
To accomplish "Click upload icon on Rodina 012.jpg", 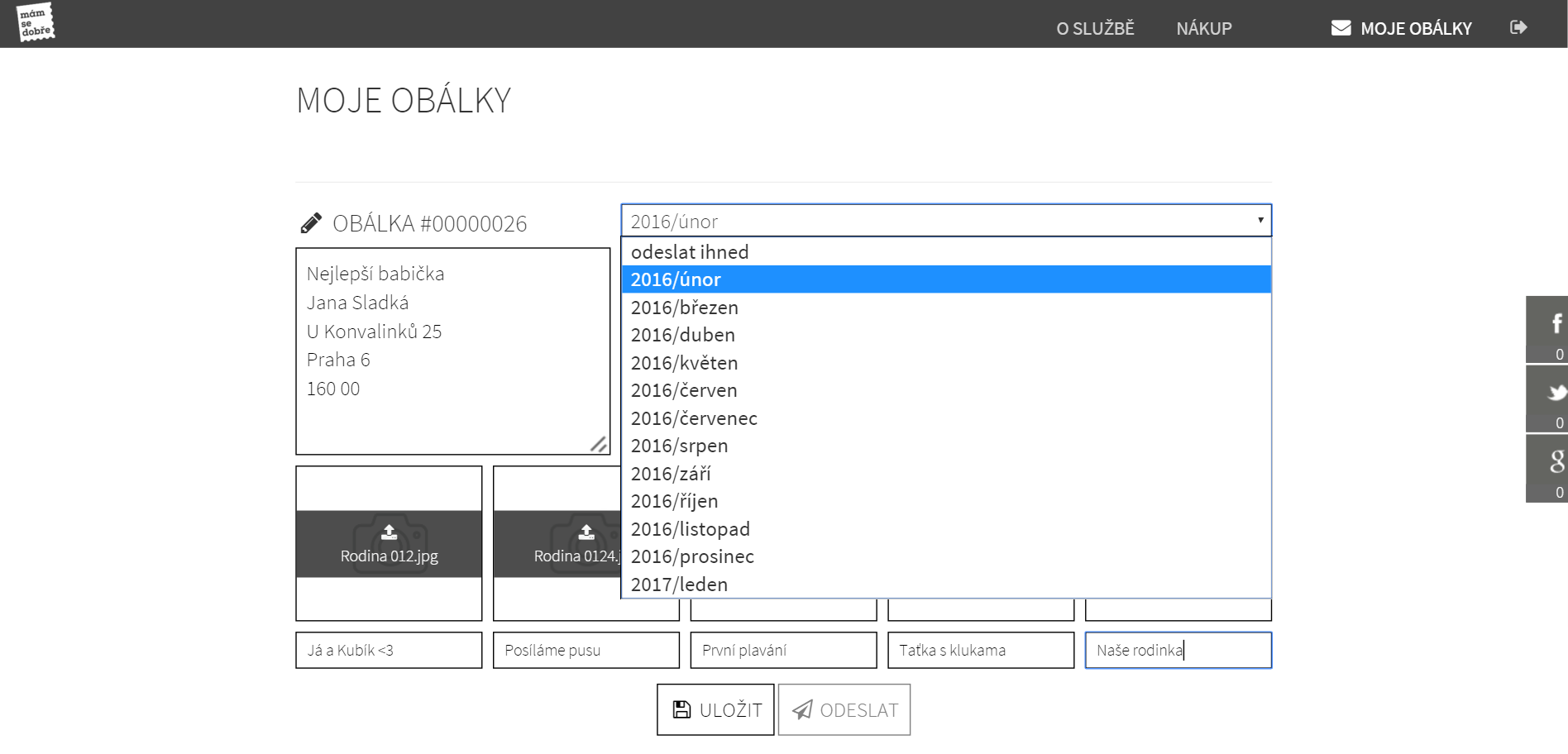I will coord(389,532).
